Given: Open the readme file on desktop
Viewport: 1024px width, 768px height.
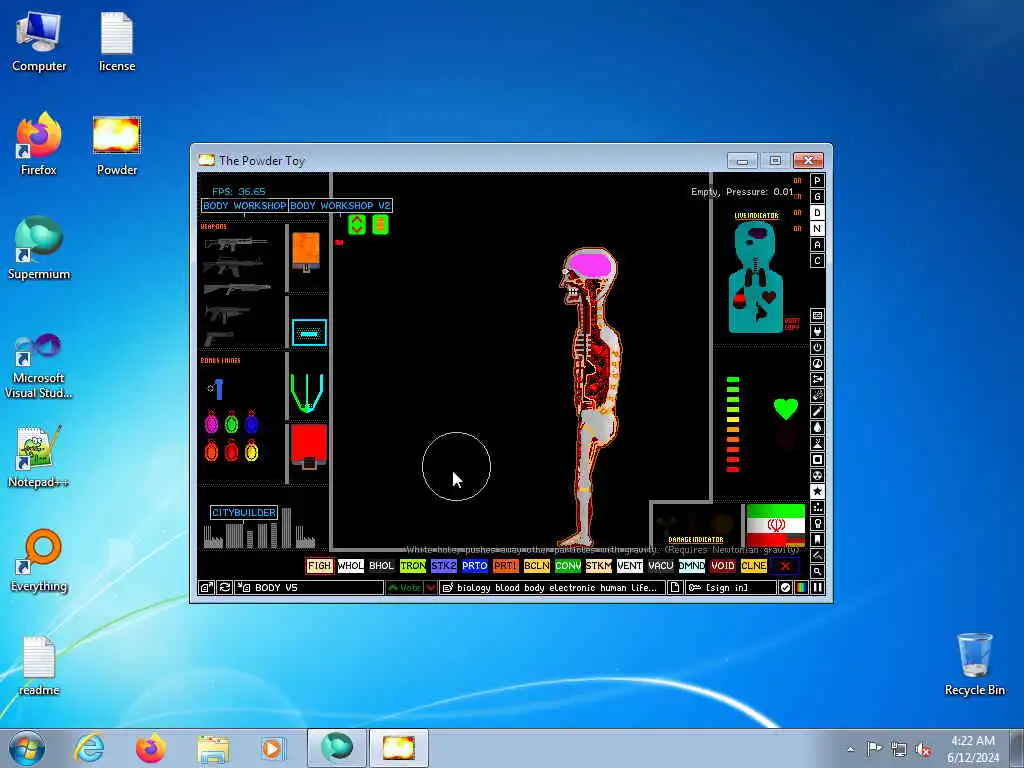Looking at the screenshot, I should click(x=39, y=666).
